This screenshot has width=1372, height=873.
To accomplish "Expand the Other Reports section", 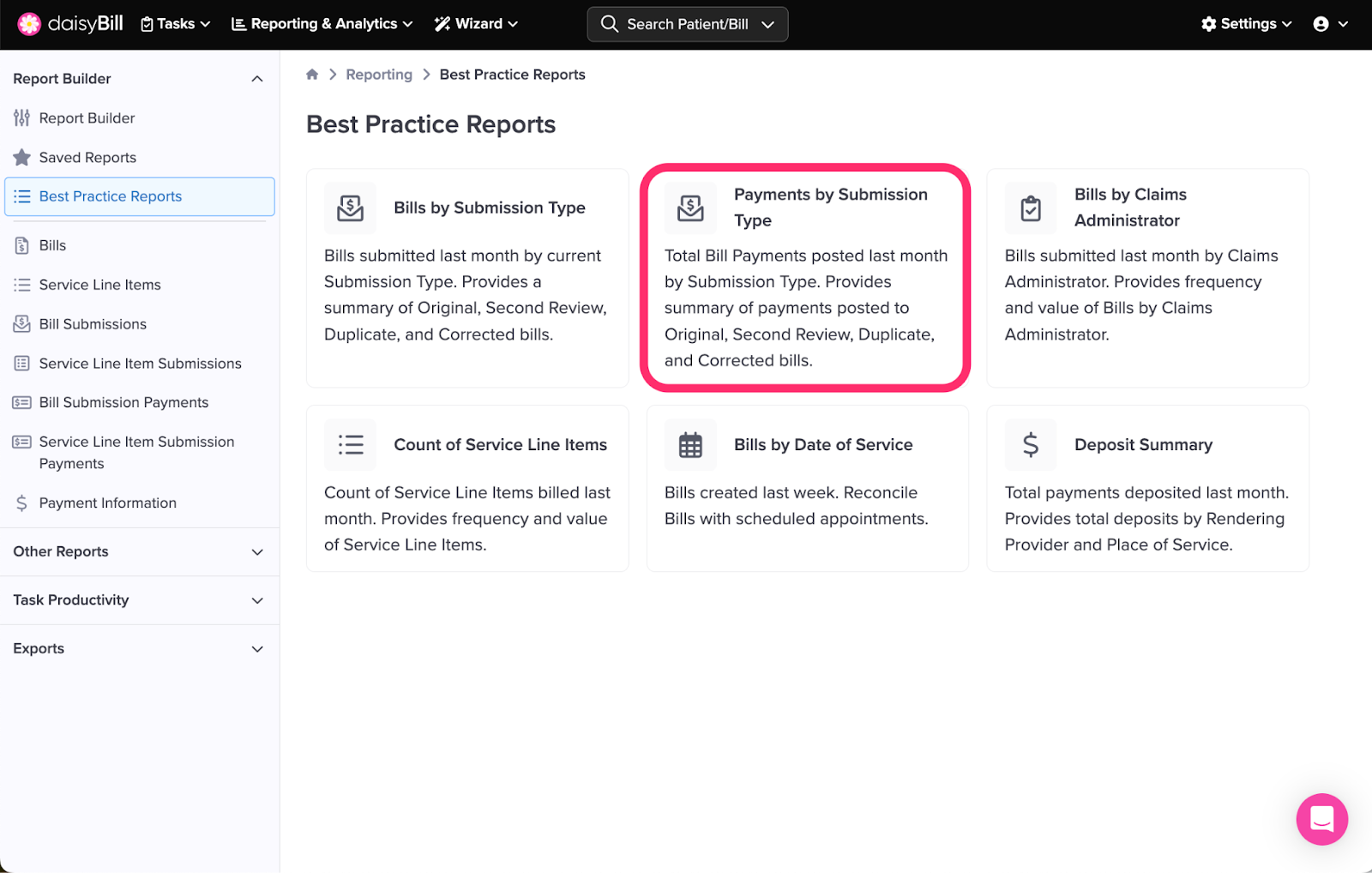I will pyautogui.click(x=256, y=551).
